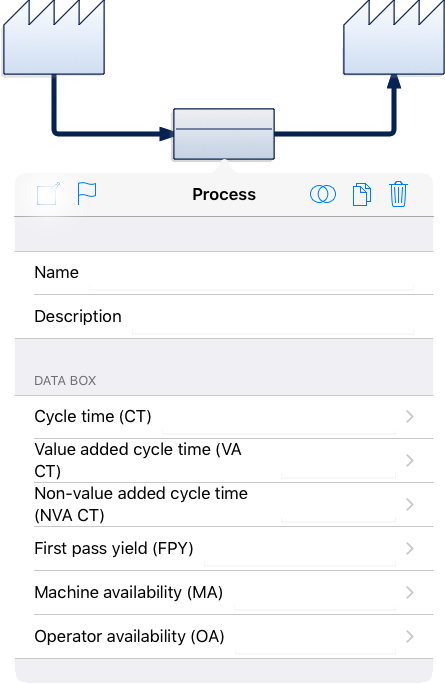
Task: Open Non-value added cycle time chevron
Action: point(410,505)
